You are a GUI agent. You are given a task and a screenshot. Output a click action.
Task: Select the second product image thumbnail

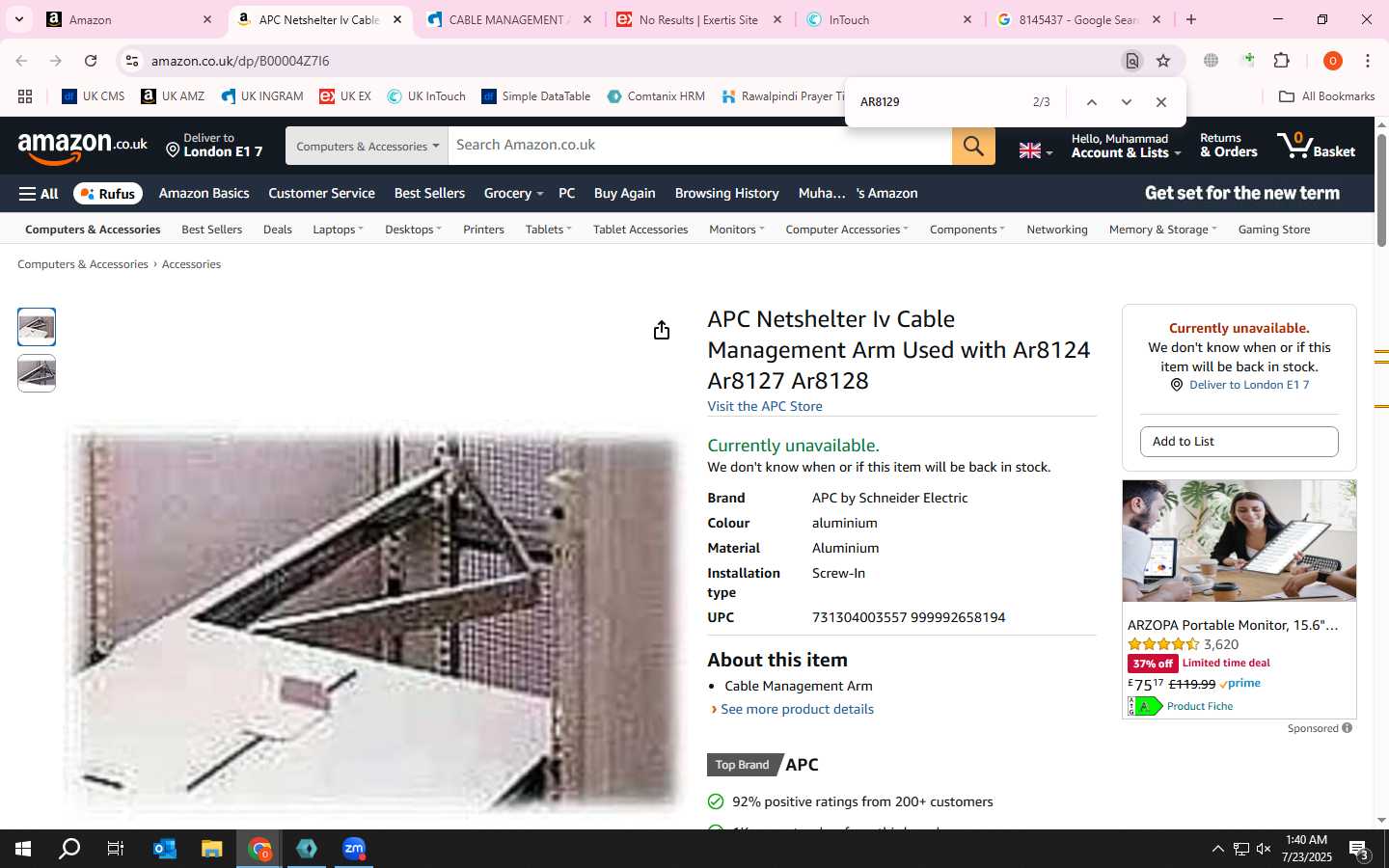(x=37, y=373)
